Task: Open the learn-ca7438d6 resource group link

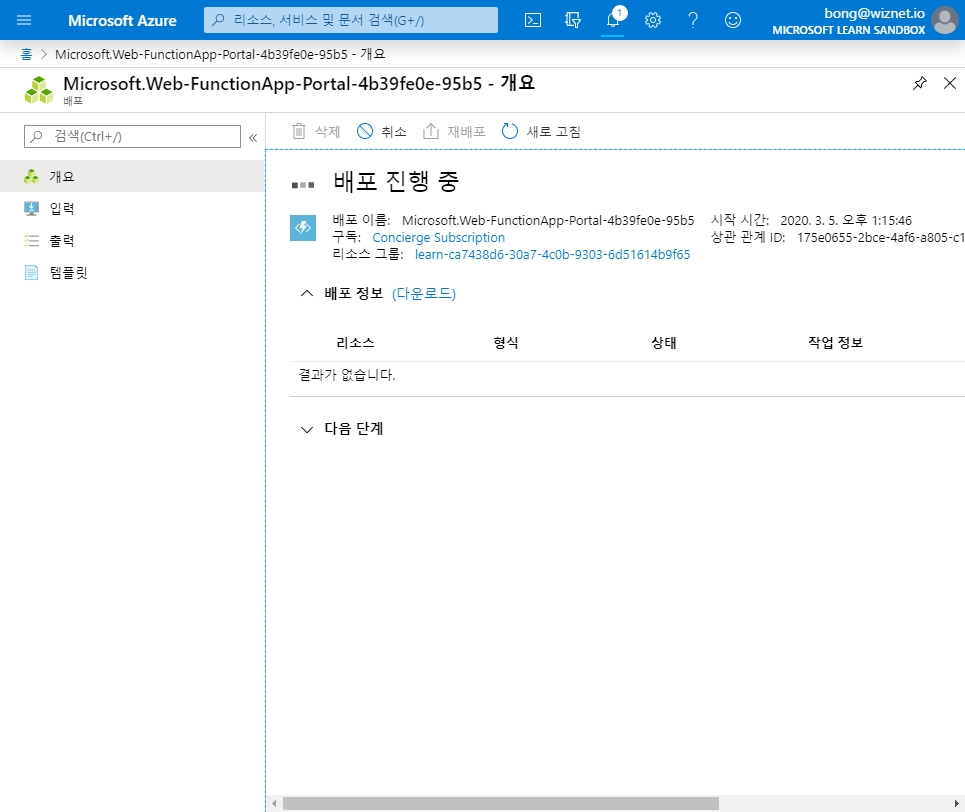Action: 552,254
